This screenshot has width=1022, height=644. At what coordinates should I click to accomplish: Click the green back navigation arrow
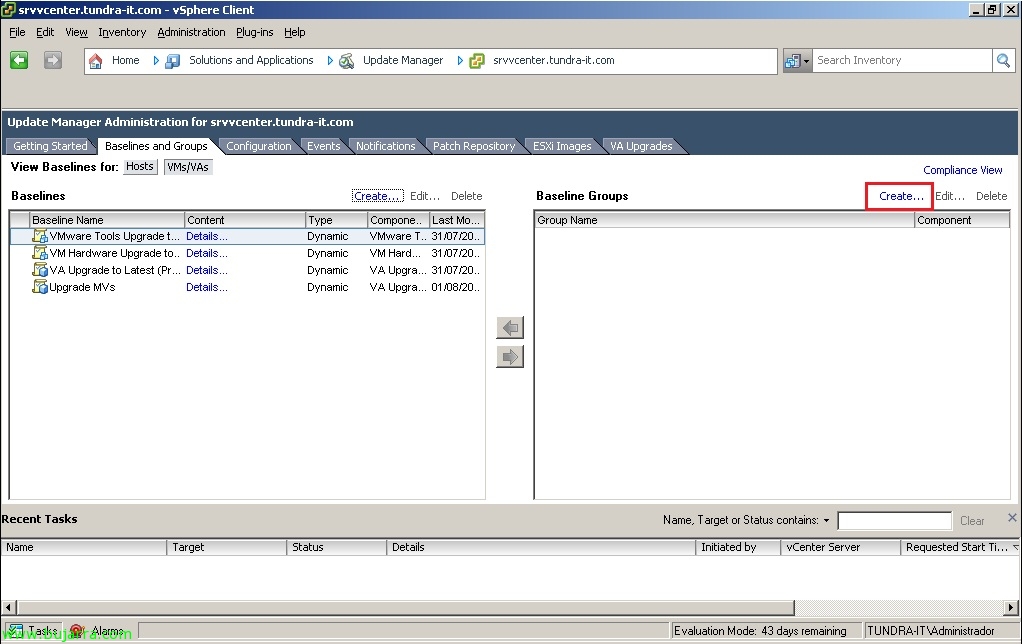19,61
